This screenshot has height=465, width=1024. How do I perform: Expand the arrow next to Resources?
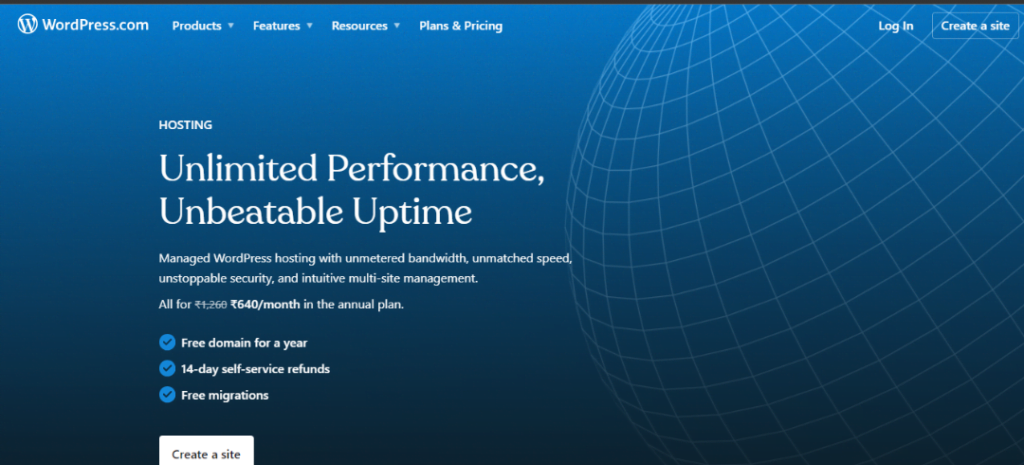pyautogui.click(x=397, y=26)
